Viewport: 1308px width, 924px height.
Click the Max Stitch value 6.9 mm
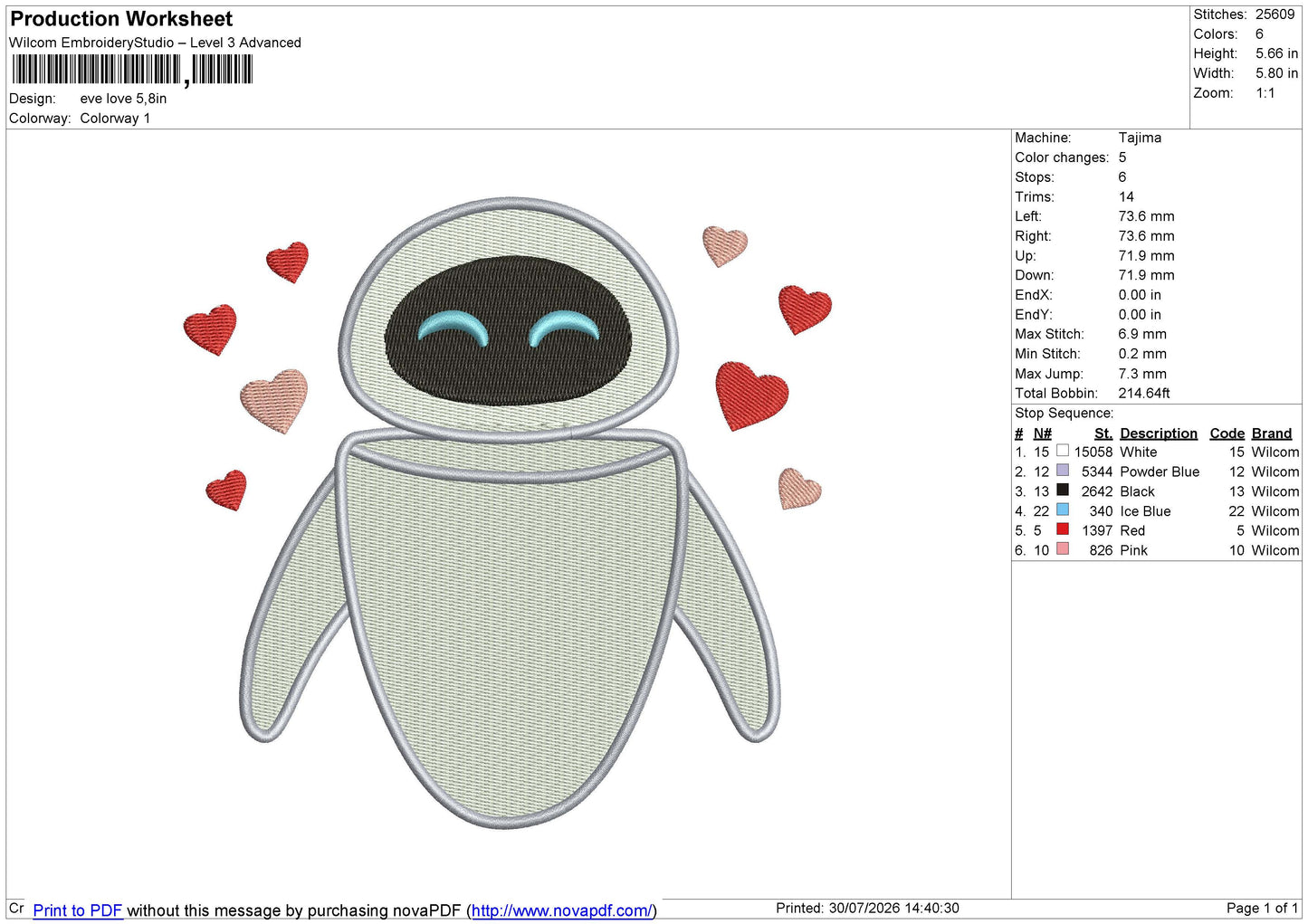1142,334
